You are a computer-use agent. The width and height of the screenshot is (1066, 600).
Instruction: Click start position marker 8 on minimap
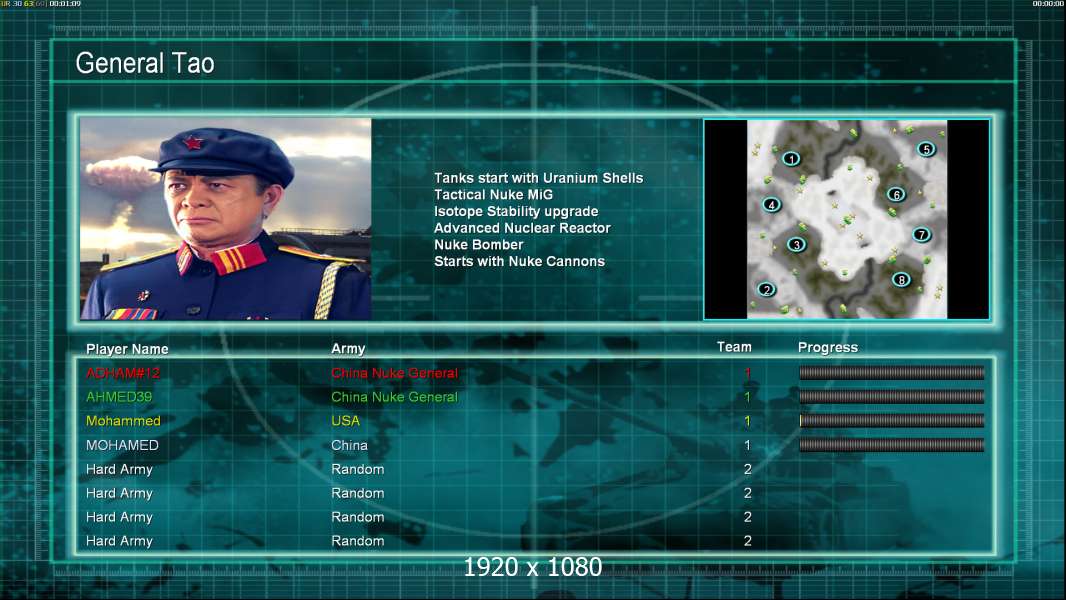901,279
